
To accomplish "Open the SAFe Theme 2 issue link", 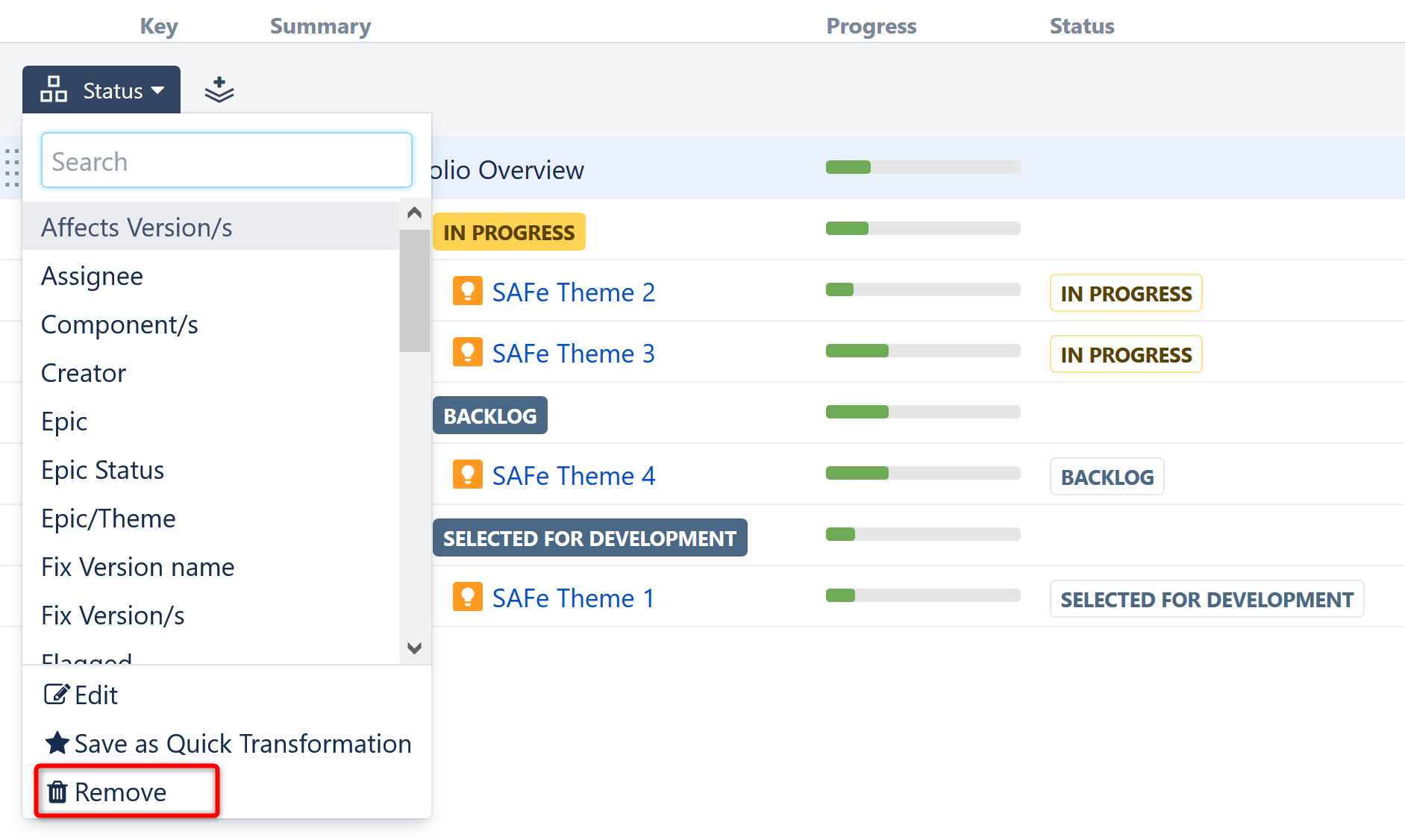I will coord(573,292).
